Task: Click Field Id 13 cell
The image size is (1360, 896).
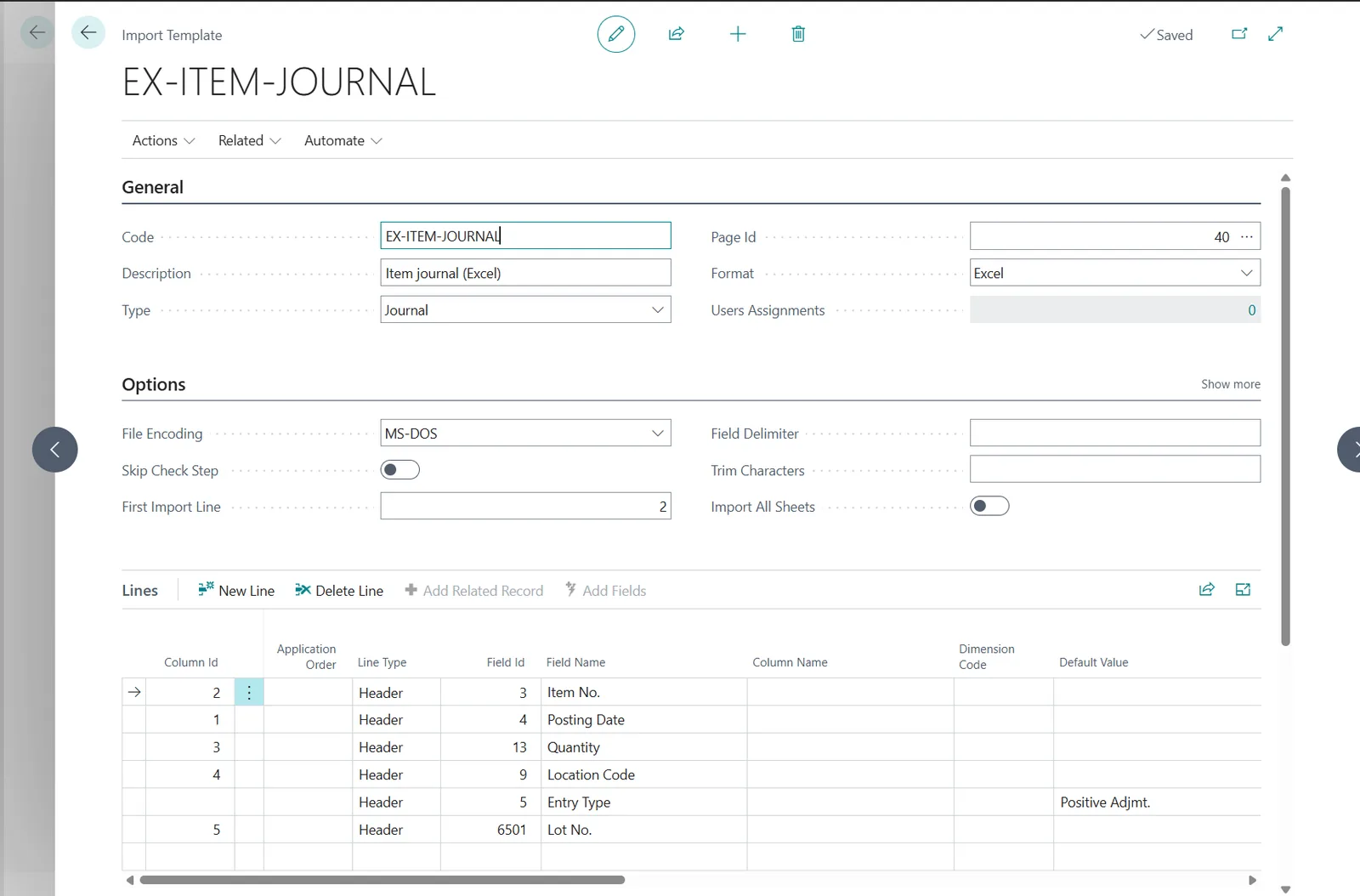Action: (x=490, y=747)
